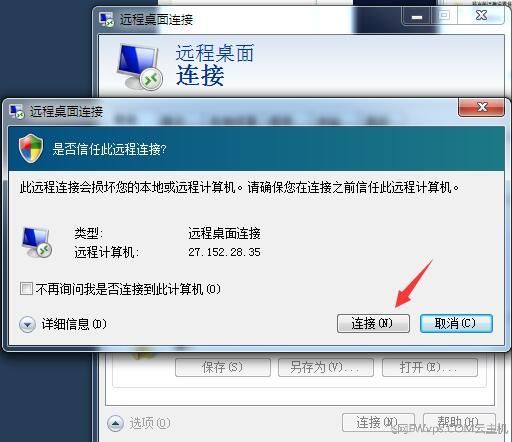Click the remote computer icon beside type info
The width and height of the screenshot is (512, 442).
[37, 242]
